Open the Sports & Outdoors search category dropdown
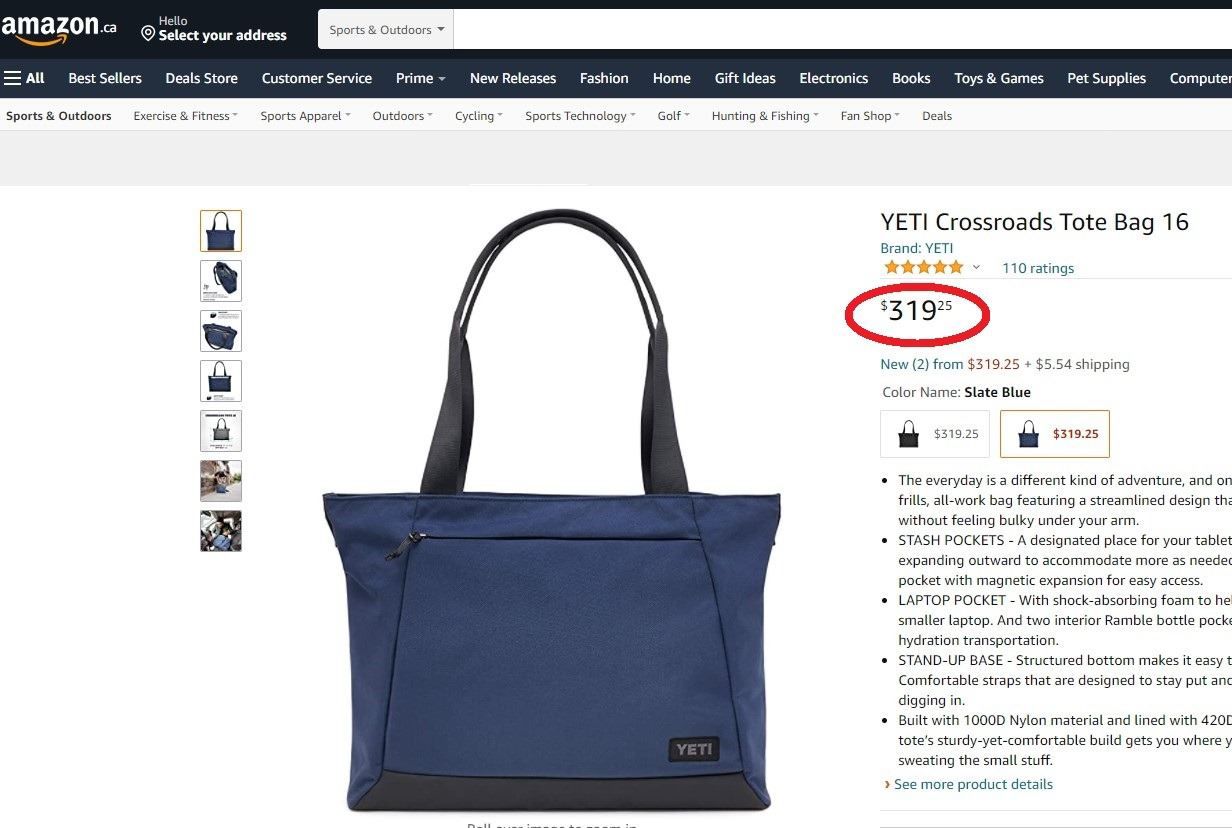 click(x=386, y=30)
